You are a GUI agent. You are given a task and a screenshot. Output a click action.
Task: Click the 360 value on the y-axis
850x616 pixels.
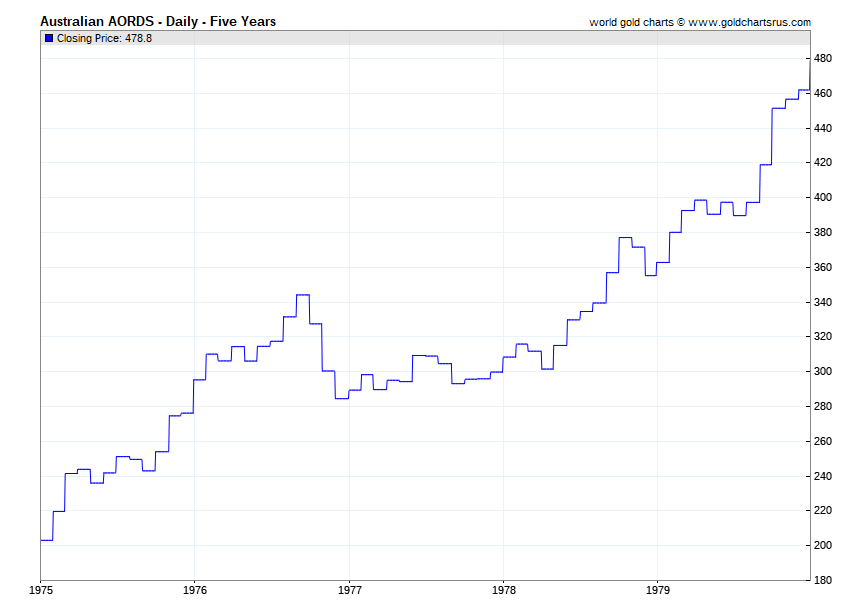(823, 267)
